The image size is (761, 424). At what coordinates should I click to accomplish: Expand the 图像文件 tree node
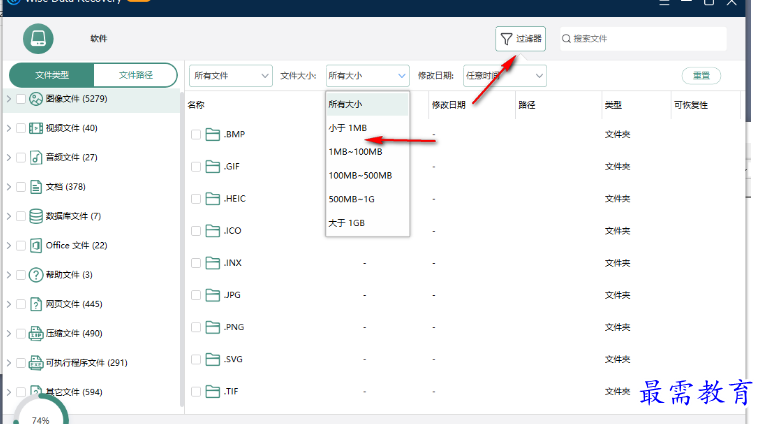(9, 99)
